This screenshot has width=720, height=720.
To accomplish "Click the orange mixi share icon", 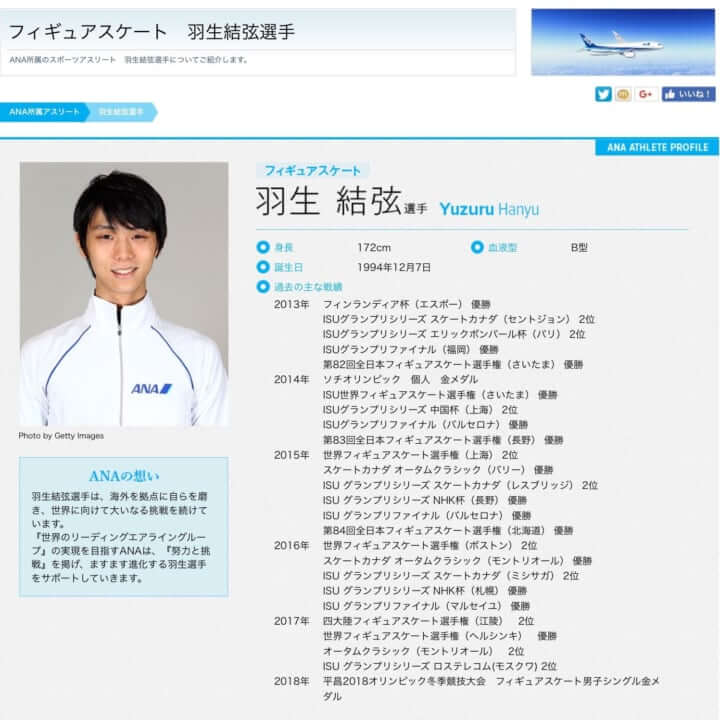I will point(623,94).
